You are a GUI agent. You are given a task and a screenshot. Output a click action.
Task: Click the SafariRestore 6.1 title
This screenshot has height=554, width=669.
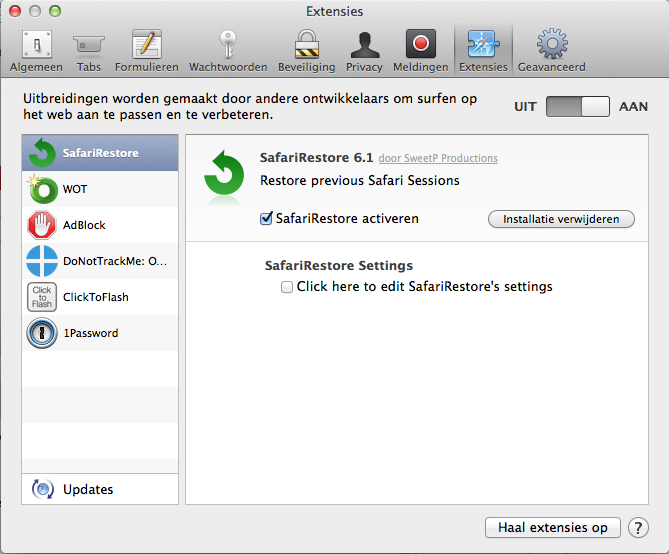(317, 158)
